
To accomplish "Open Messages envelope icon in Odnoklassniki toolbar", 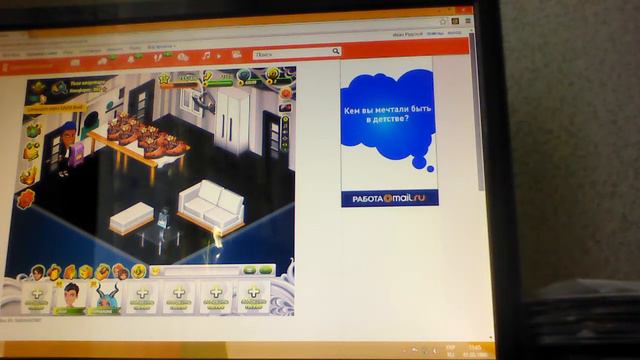I will coord(75,63).
